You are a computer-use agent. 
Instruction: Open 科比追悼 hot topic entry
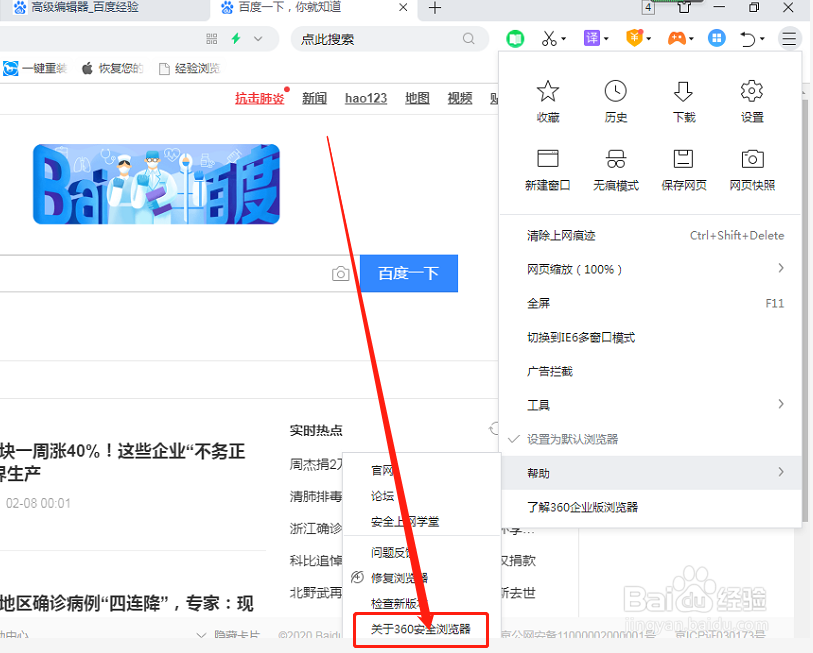(315, 560)
